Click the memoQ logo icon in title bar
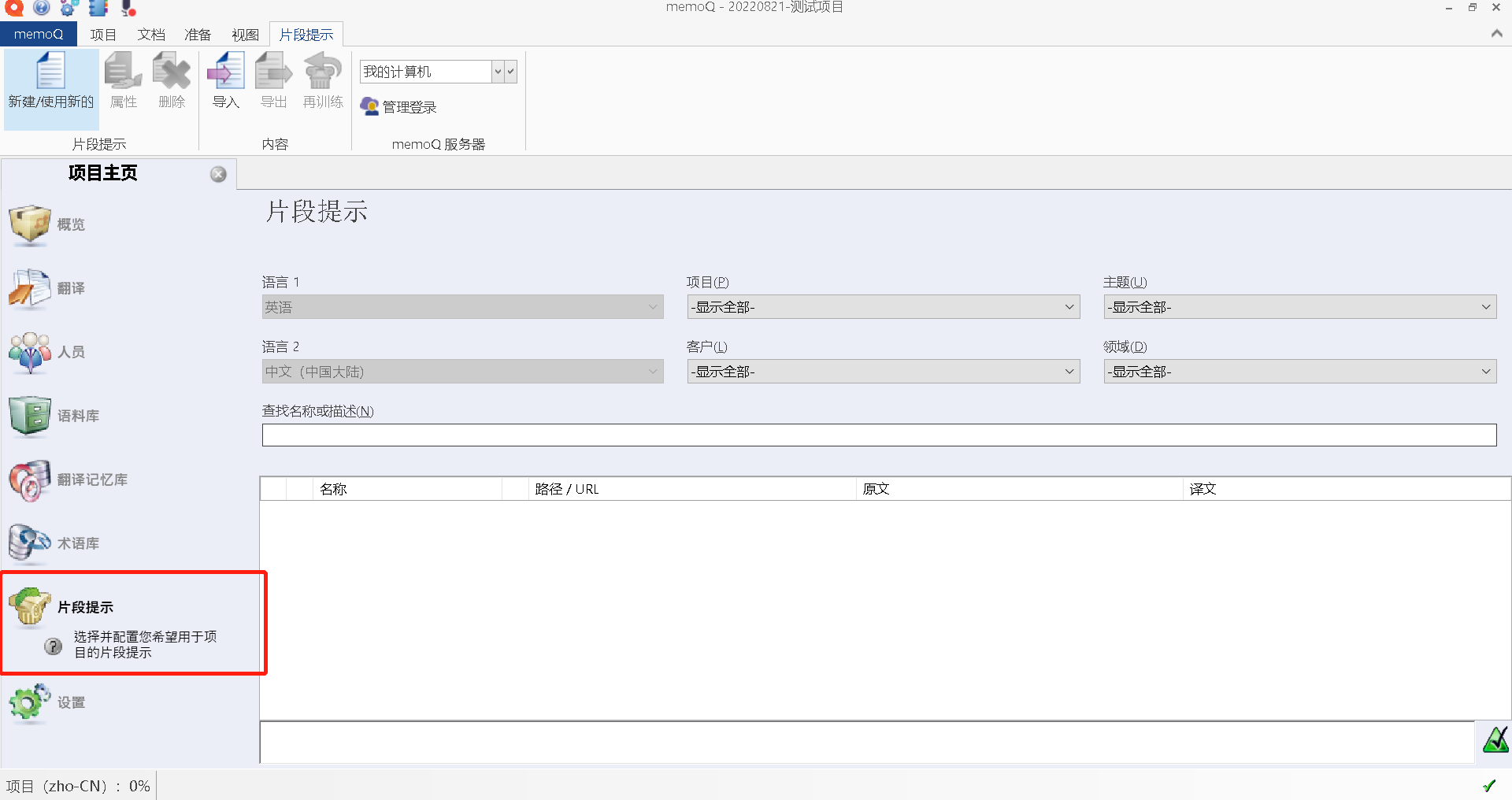 14,8
